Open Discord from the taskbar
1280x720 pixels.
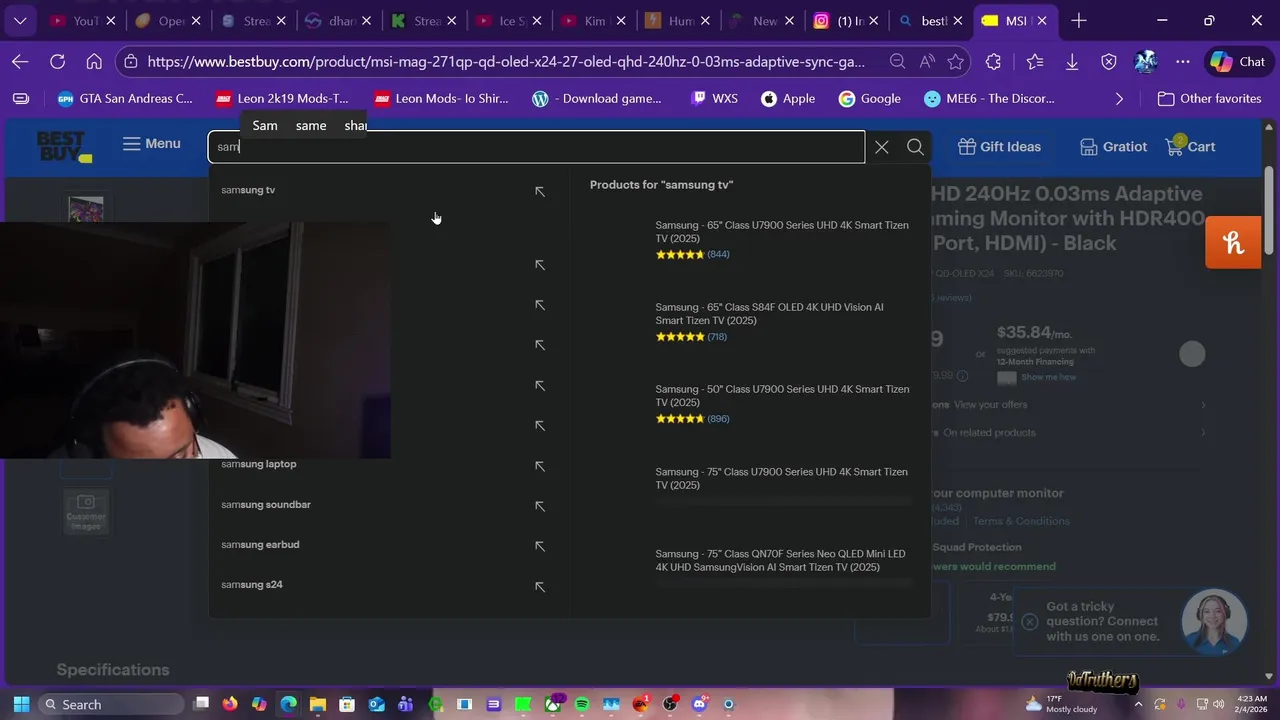pyautogui.click(x=700, y=704)
